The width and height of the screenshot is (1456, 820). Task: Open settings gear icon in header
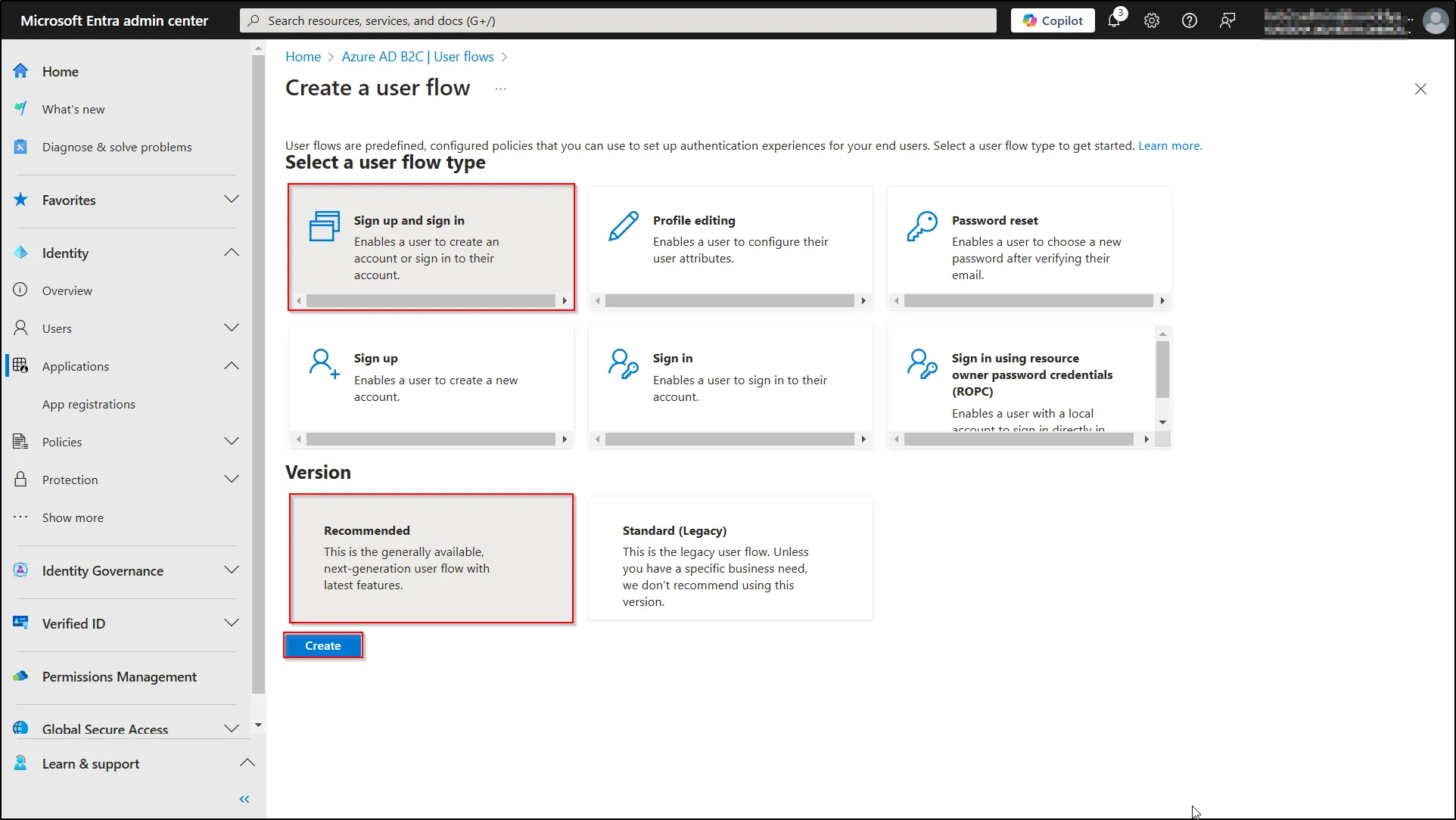1152,20
